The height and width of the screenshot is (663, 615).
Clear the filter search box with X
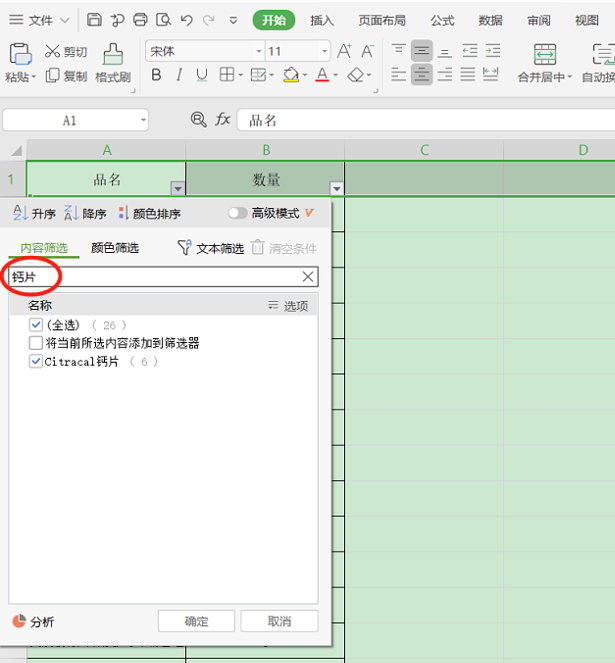[308, 277]
